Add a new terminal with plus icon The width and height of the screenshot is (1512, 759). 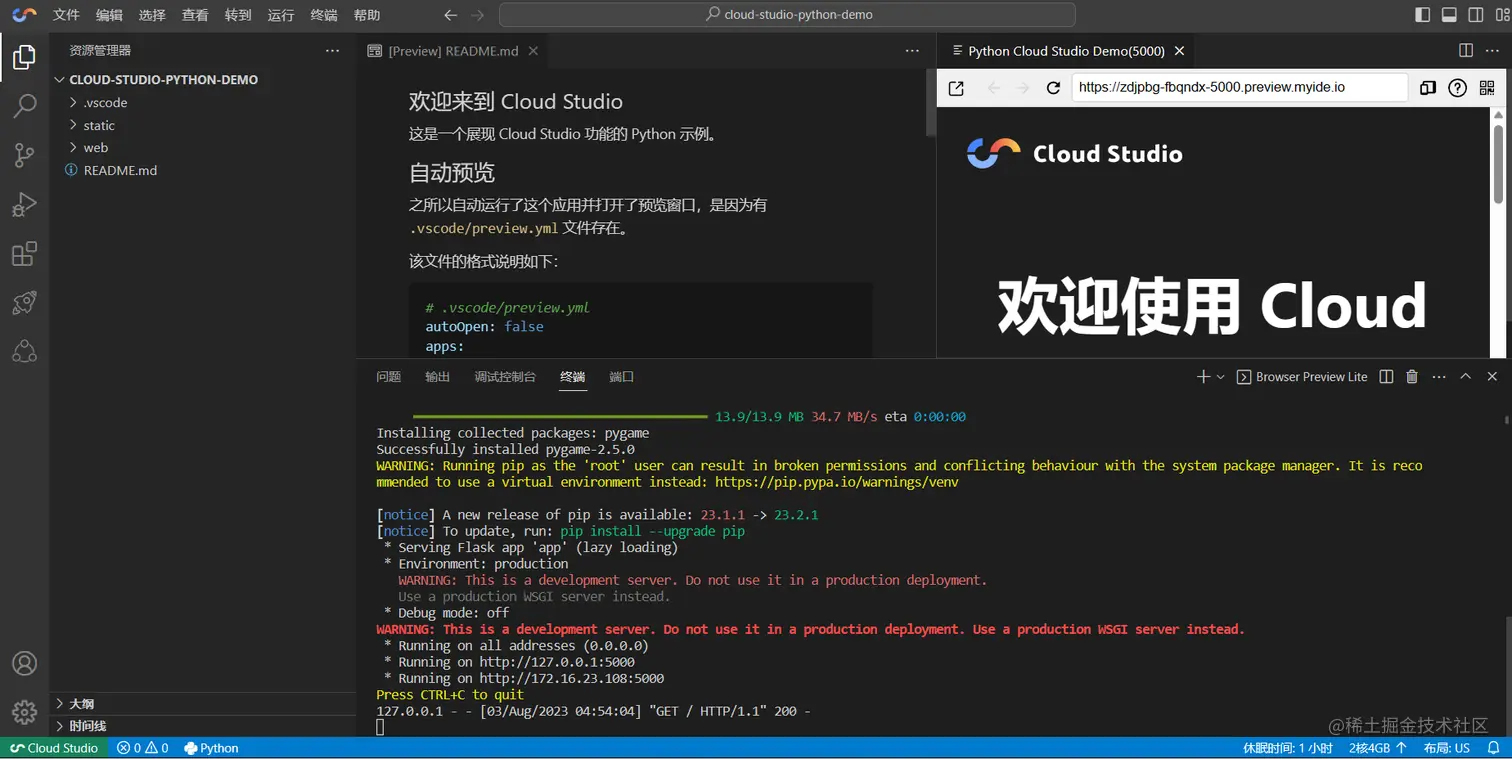point(1203,377)
